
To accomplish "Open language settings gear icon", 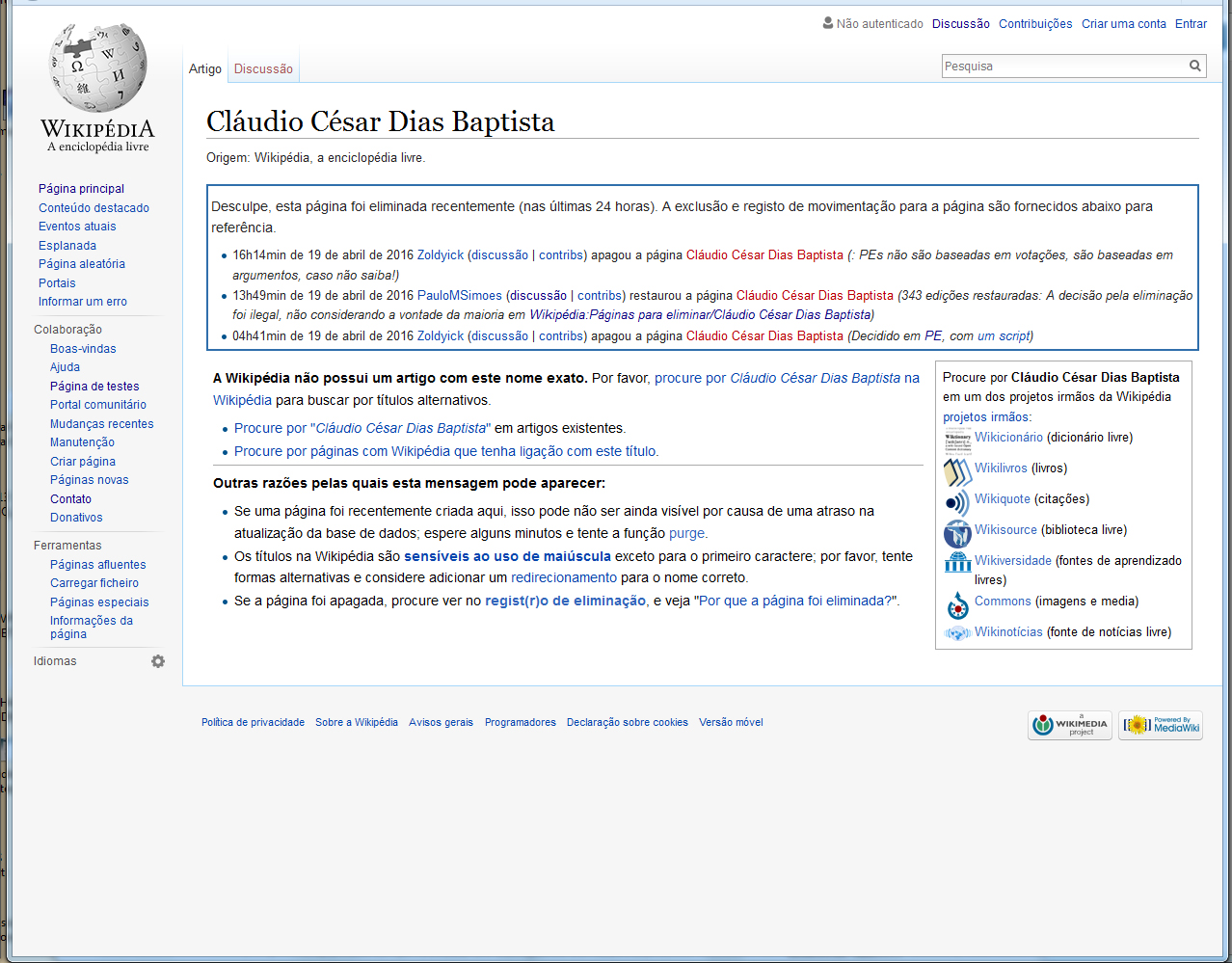I will tap(158, 661).
